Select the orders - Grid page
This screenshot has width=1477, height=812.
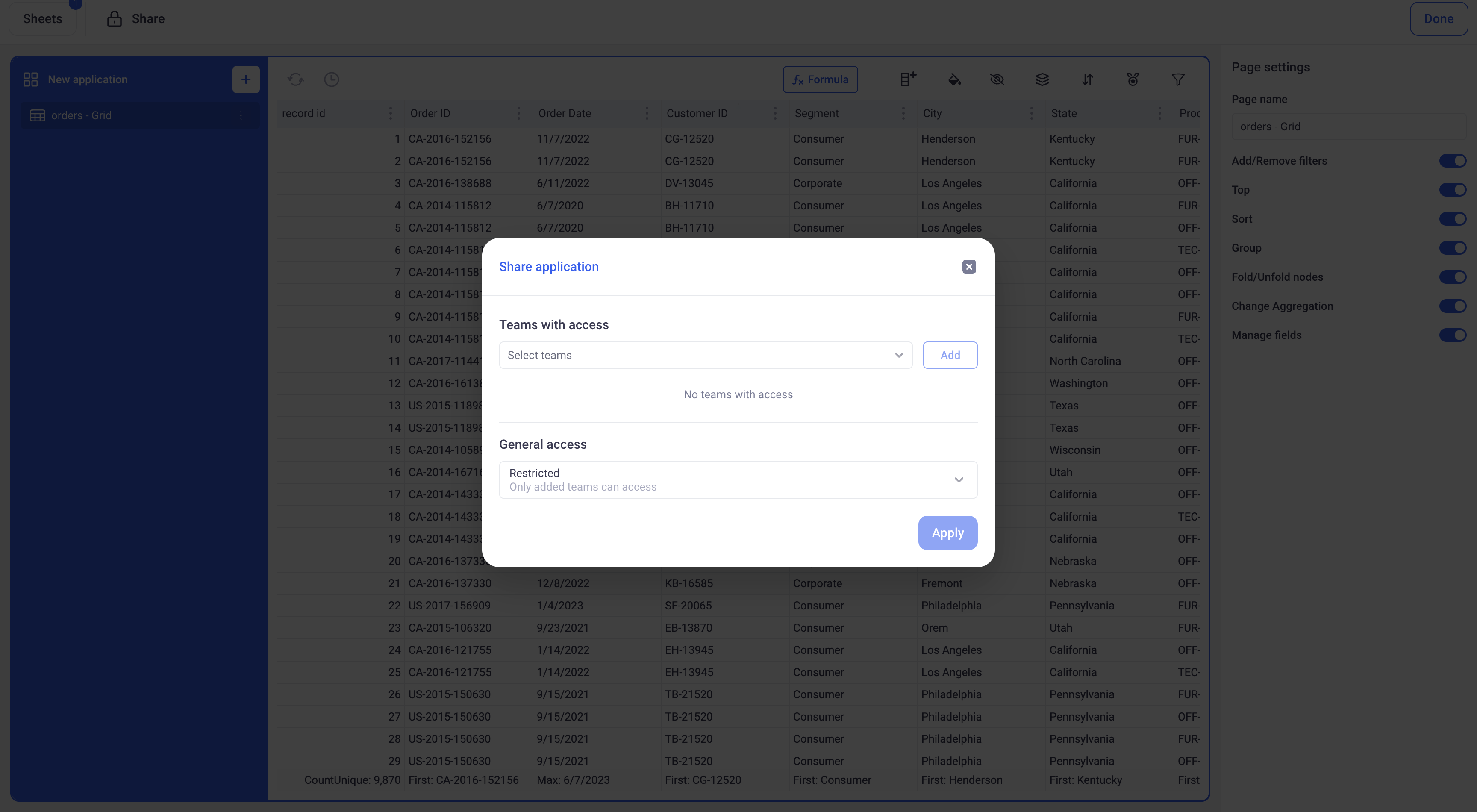[82, 115]
